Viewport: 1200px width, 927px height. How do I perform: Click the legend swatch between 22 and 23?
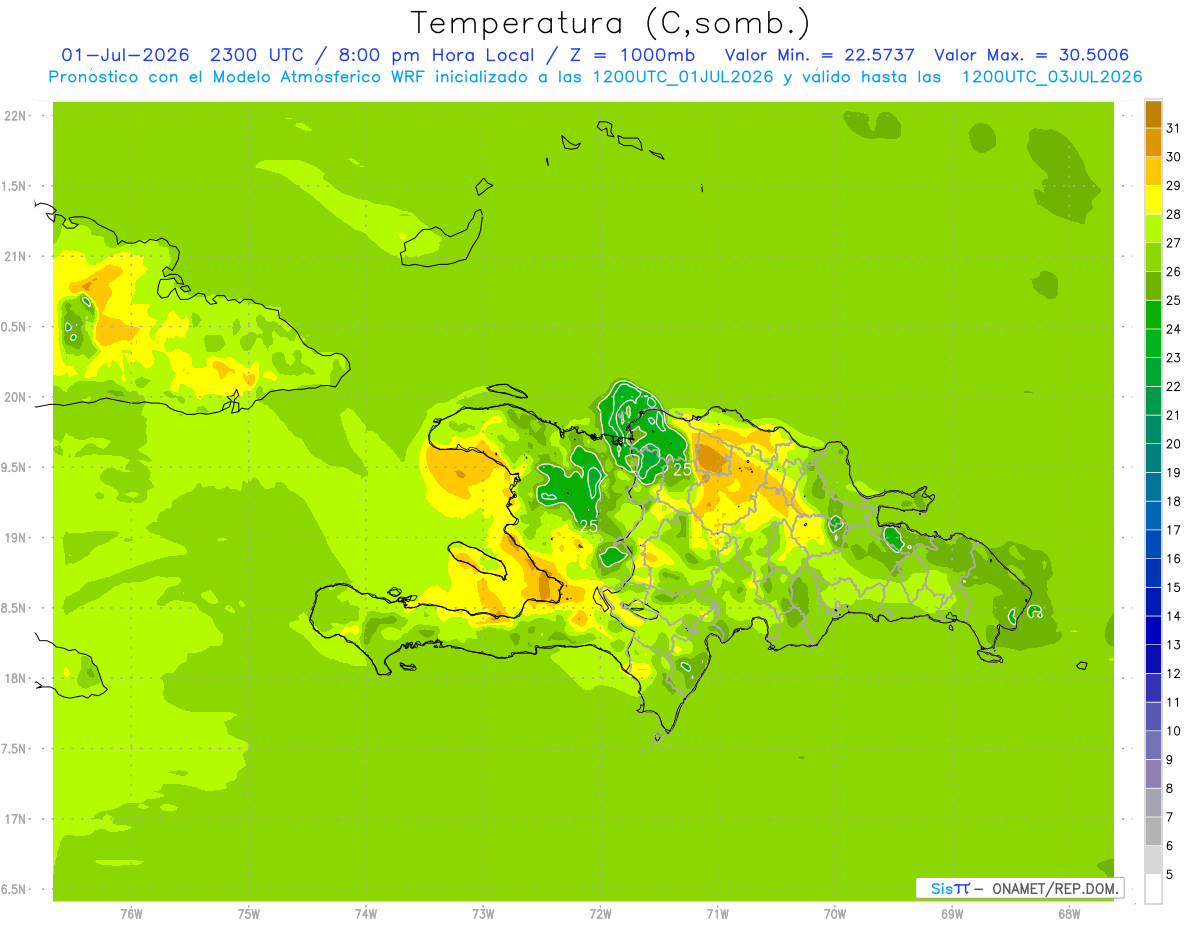click(1153, 372)
